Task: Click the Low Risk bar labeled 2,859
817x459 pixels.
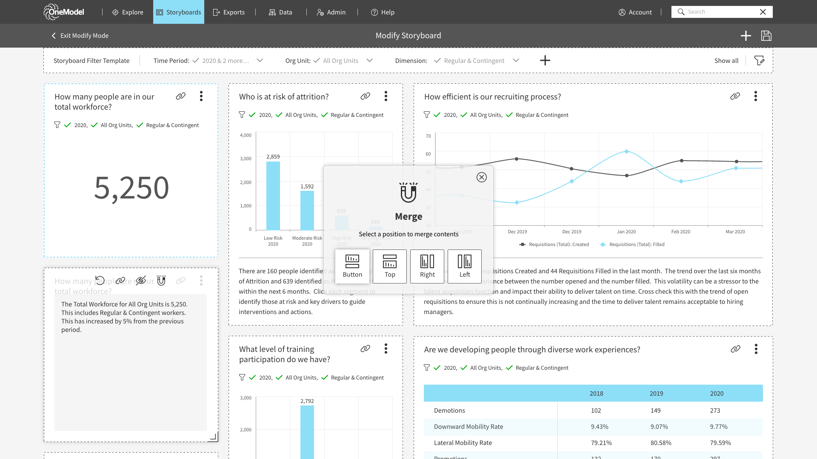Action: (x=273, y=195)
